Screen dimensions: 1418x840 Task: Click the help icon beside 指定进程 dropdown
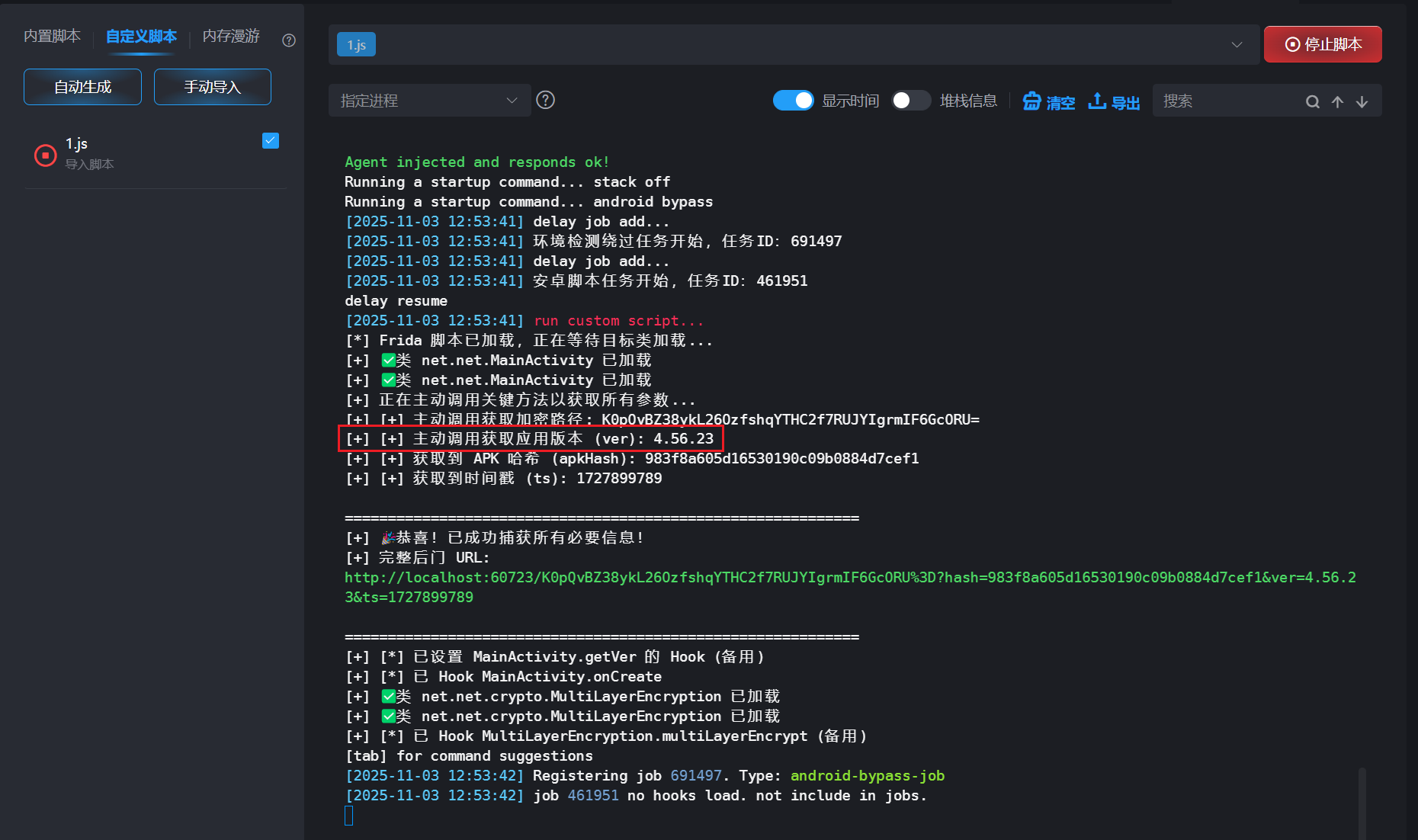(545, 100)
